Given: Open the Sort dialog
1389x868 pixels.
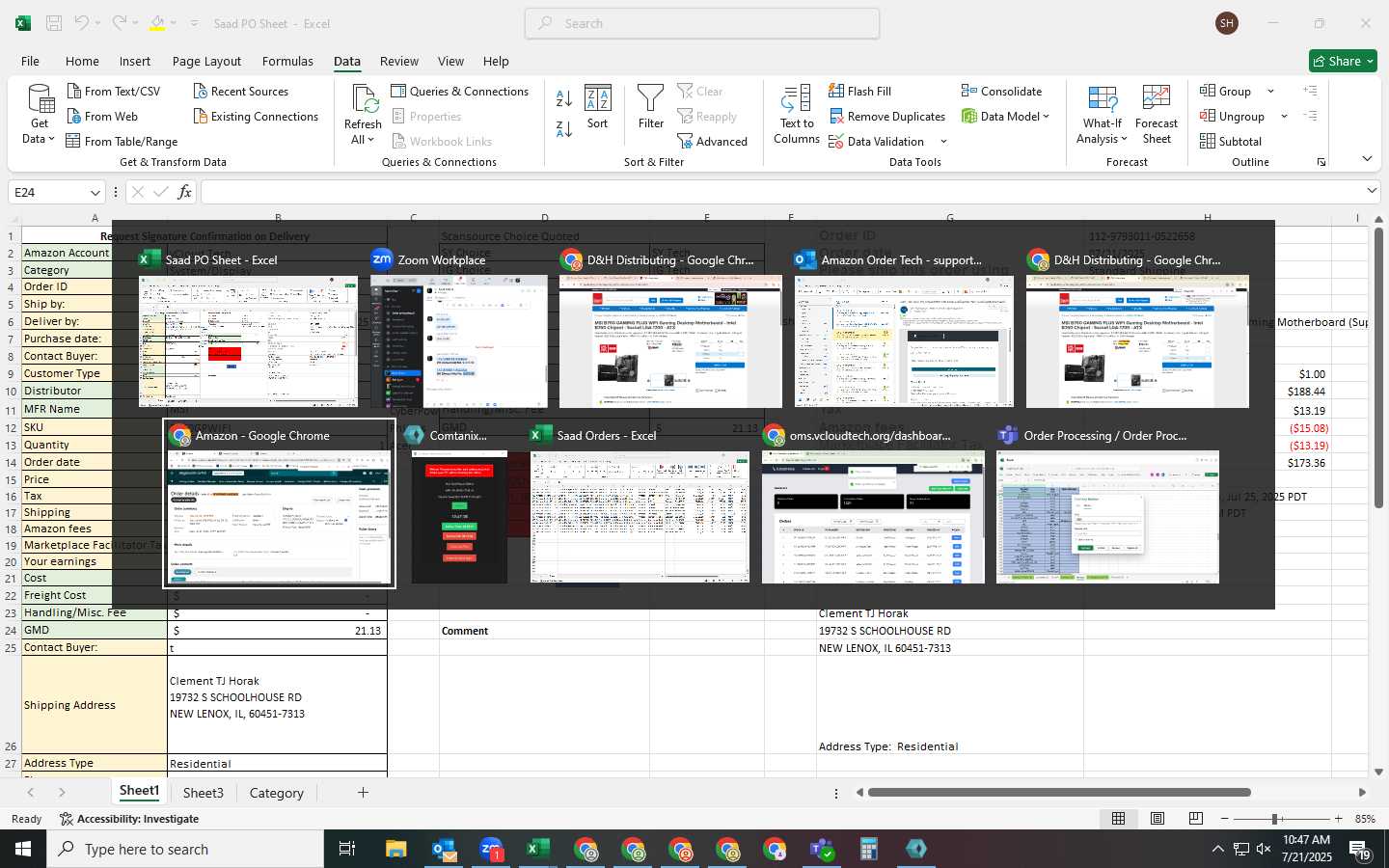Looking at the screenshot, I should (x=598, y=107).
